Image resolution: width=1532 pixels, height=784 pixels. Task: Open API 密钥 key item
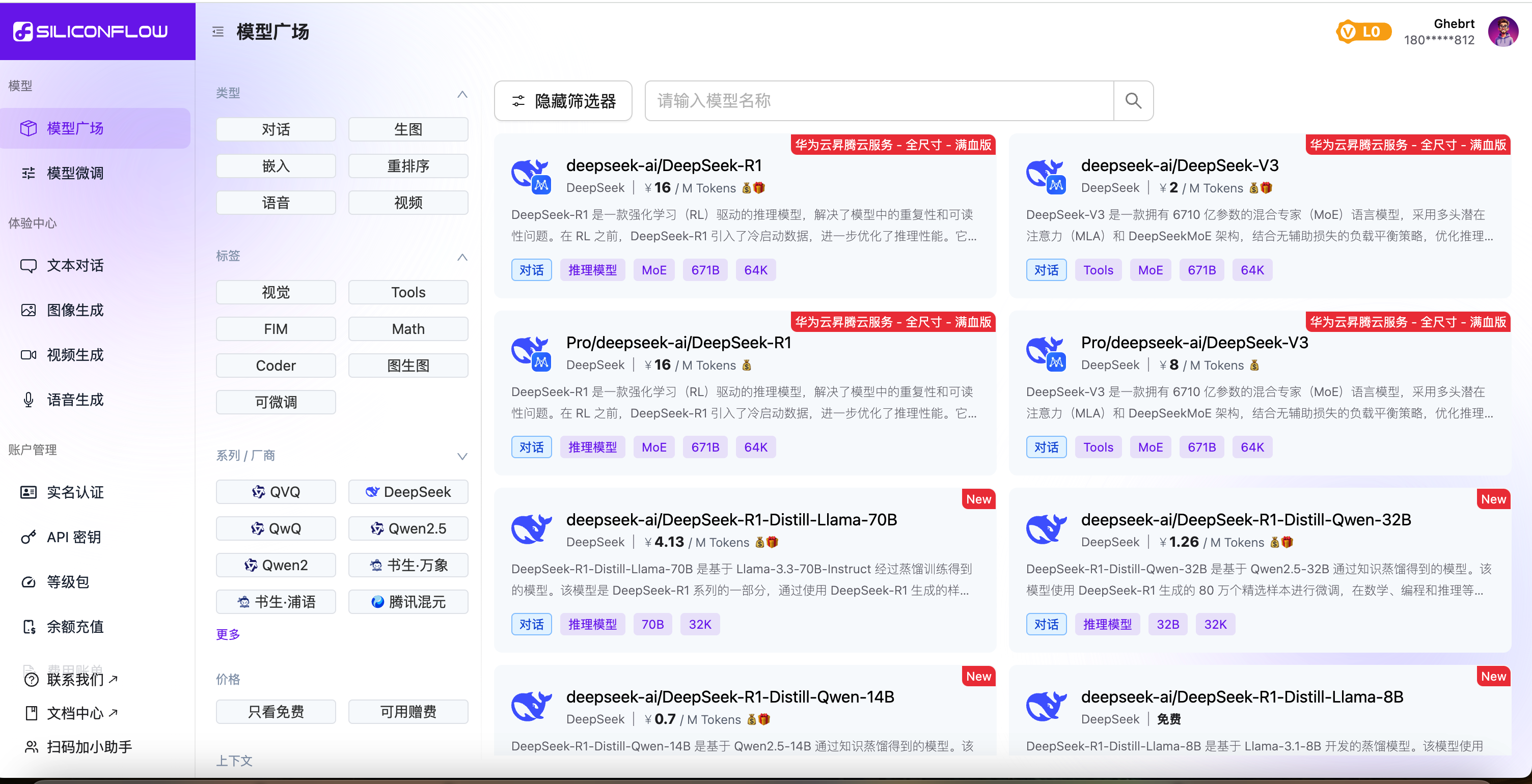pyautogui.click(x=74, y=537)
